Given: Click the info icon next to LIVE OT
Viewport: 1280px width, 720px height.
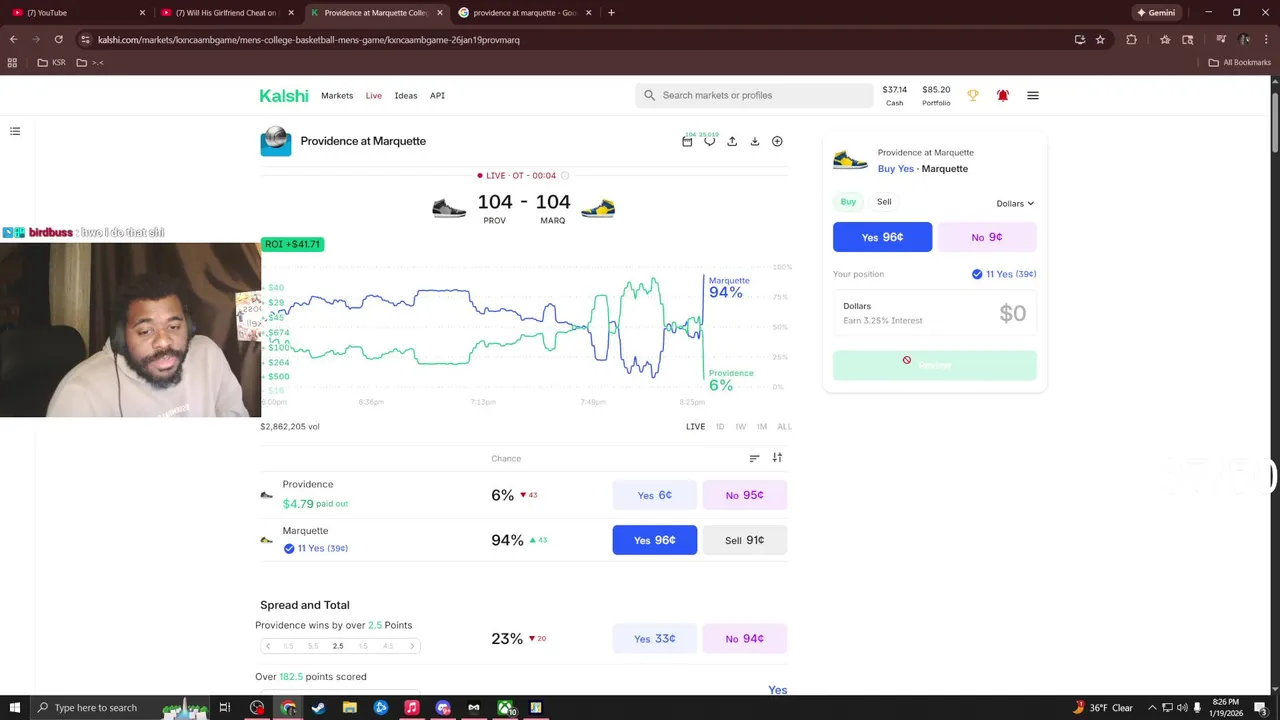Looking at the screenshot, I should [565, 176].
